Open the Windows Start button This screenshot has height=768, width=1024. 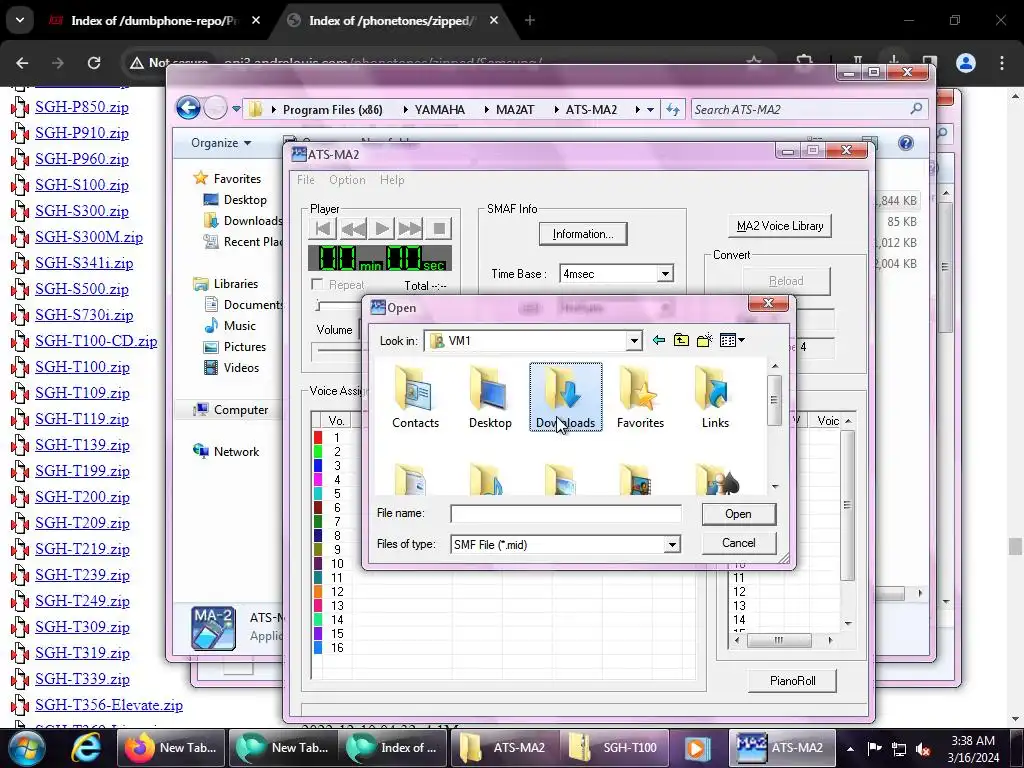click(26, 748)
